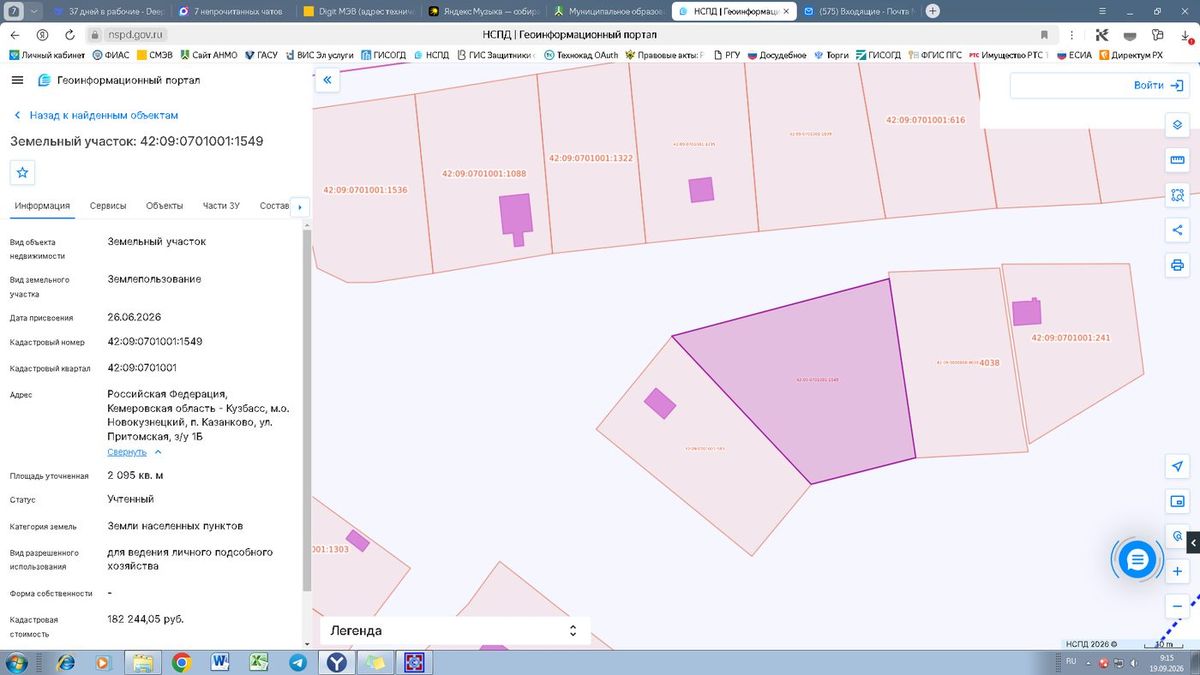
Task: Share the current map view
Action: point(1177,230)
